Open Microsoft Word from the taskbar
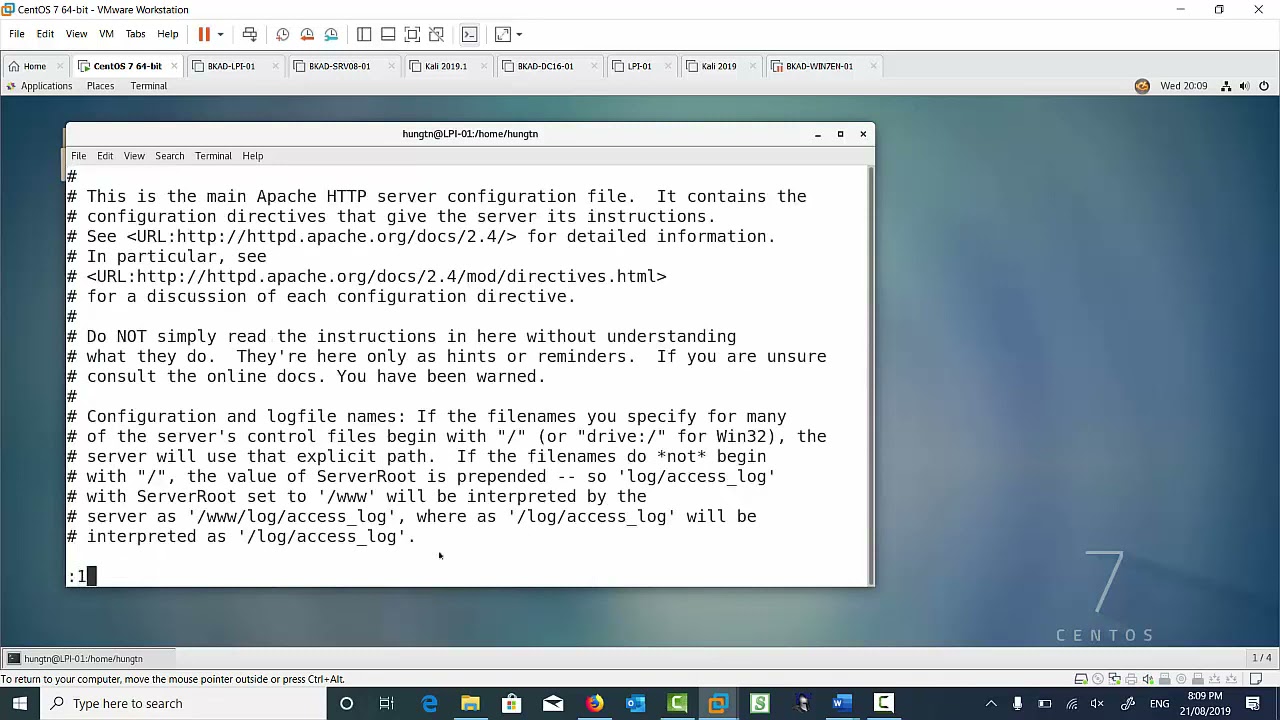Screen dimensions: 1280x720 (x=841, y=703)
